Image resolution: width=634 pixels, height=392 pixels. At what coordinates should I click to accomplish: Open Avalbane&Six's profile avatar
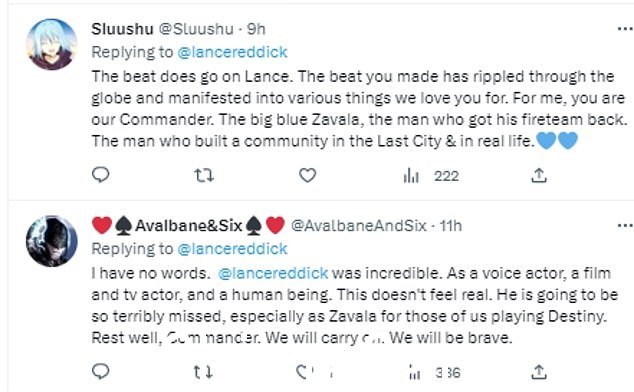click(x=52, y=241)
